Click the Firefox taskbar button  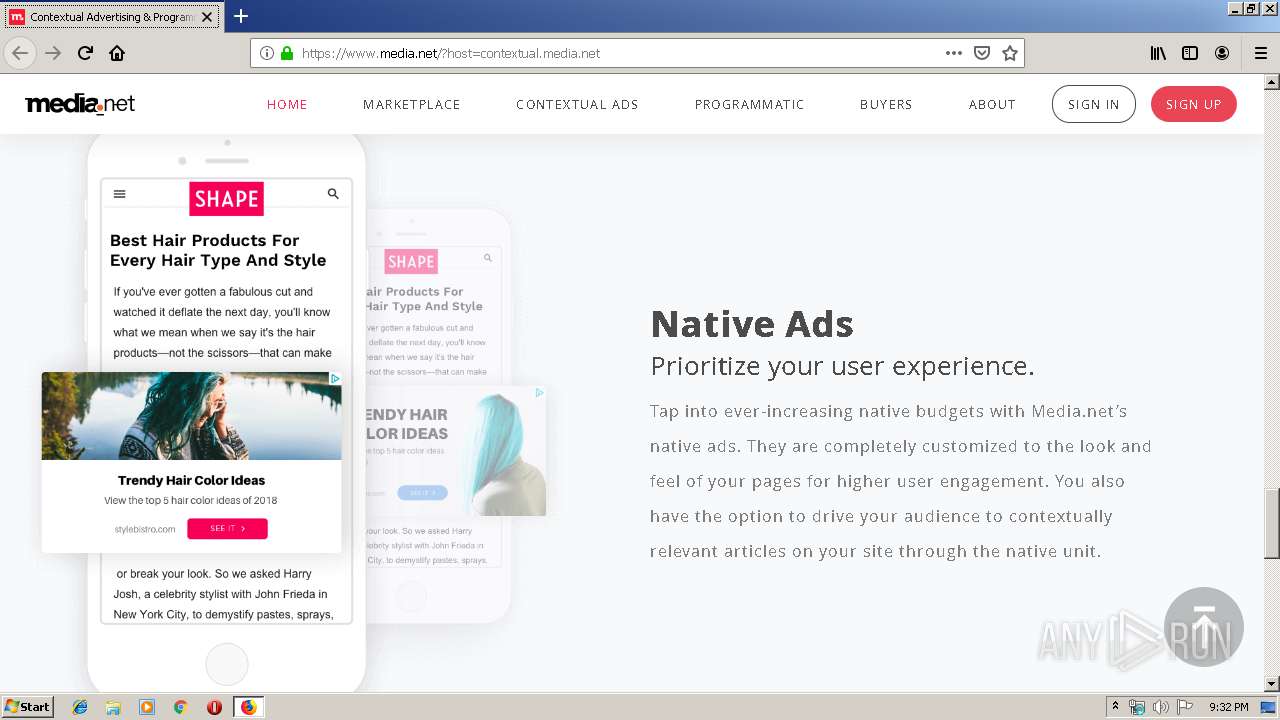coord(248,707)
